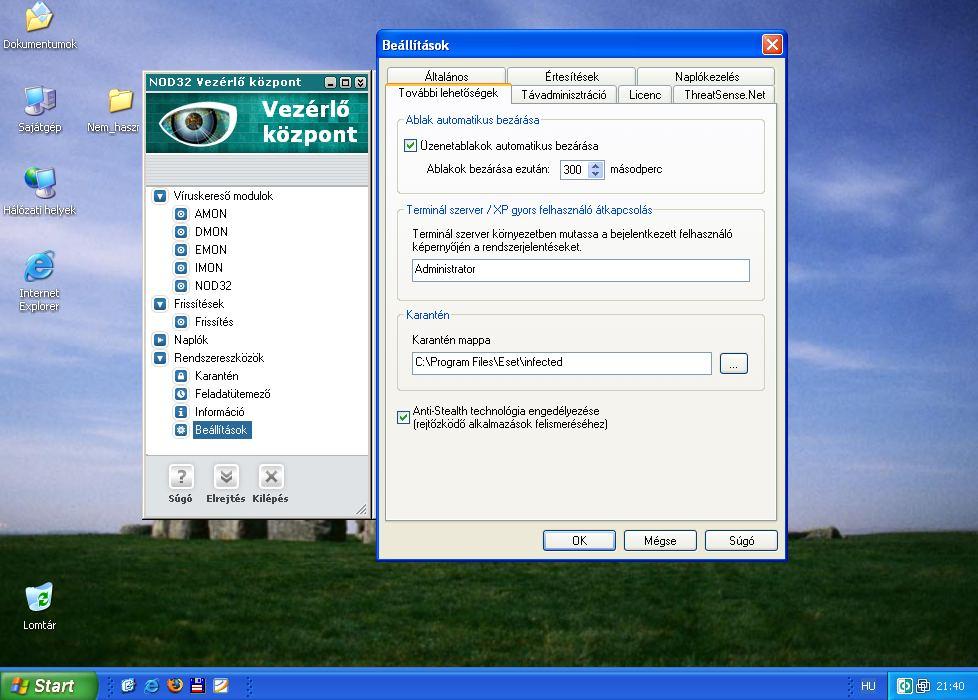Roll up the NOD32 Vezérlő központ window

tap(361, 82)
